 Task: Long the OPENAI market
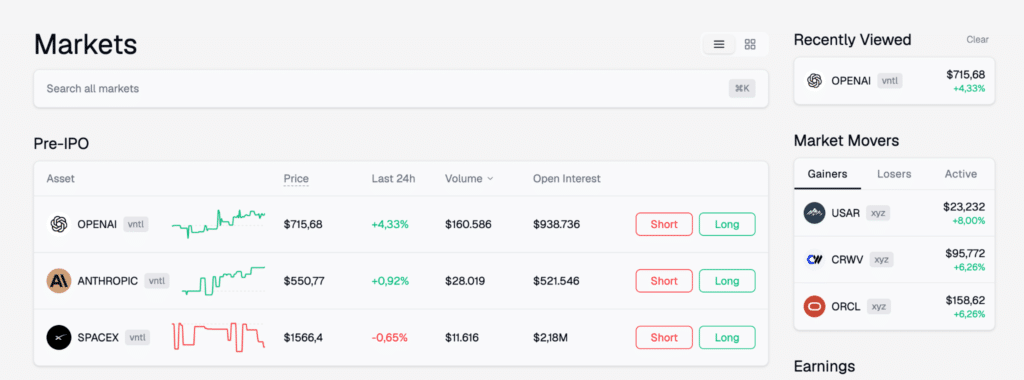pos(727,224)
